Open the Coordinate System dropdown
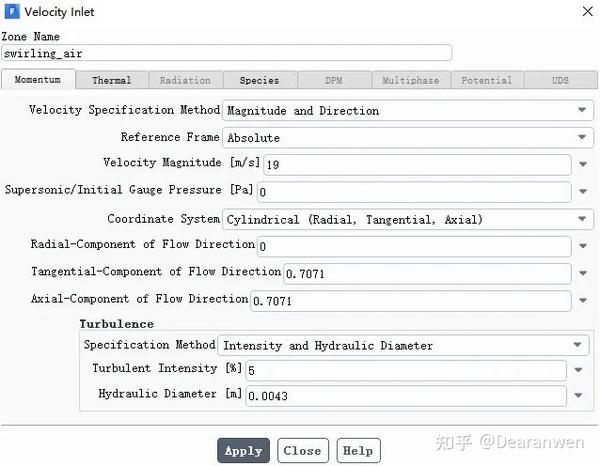This screenshot has width=600, height=466. click(408, 219)
